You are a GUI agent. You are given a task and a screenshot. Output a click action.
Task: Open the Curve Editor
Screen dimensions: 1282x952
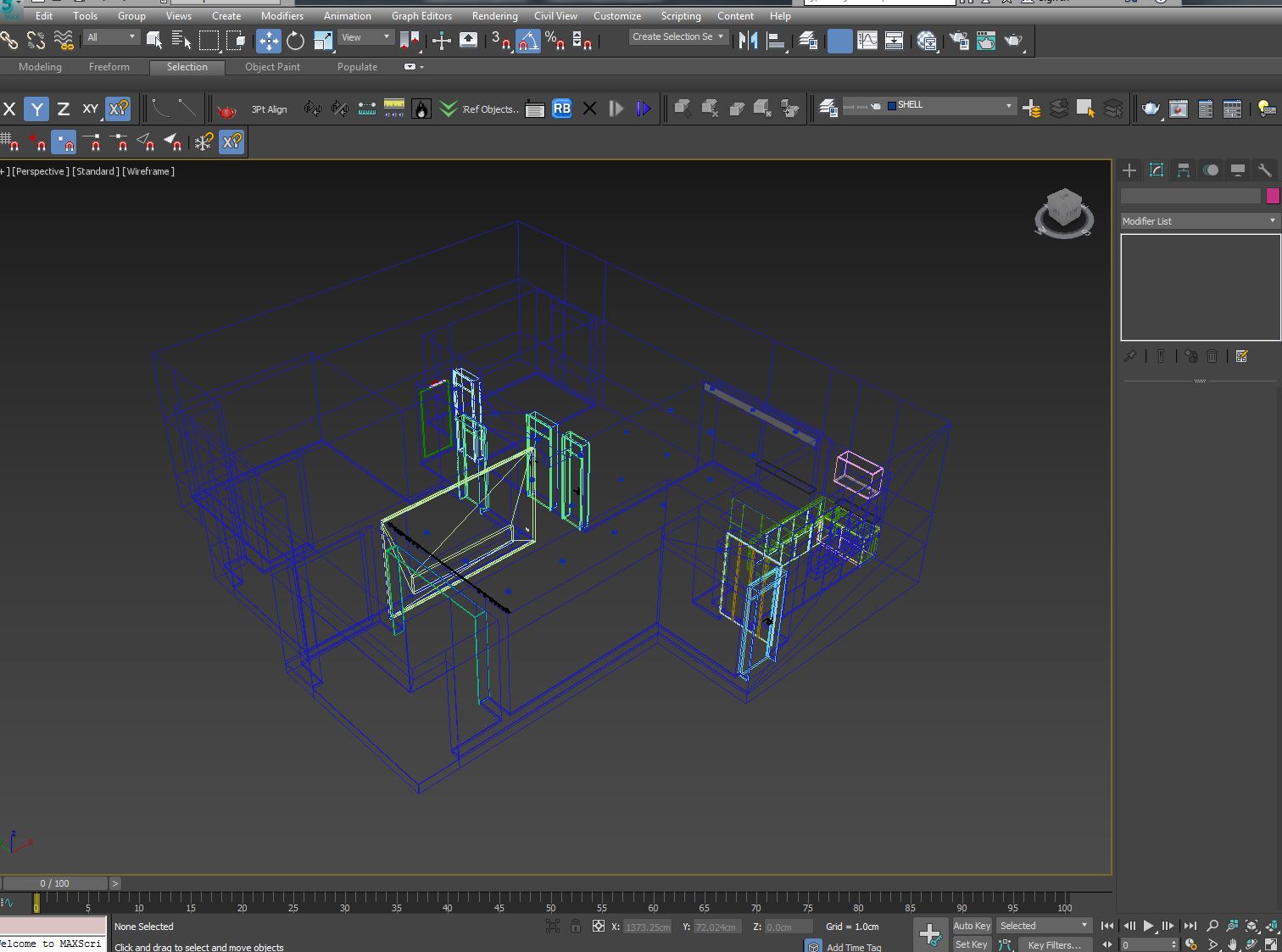[867, 40]
